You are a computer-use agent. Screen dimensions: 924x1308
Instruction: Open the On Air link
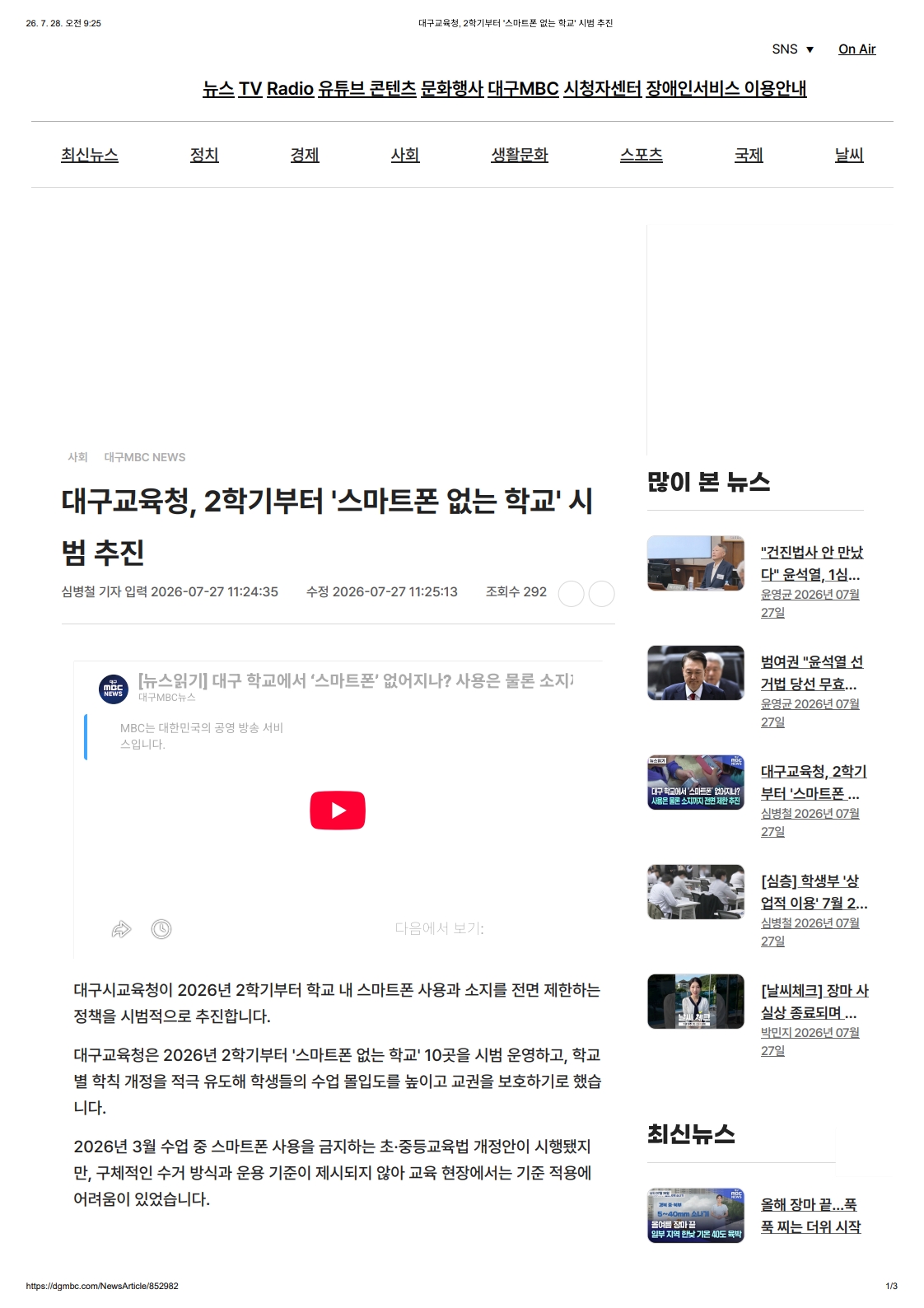(856, 49)
